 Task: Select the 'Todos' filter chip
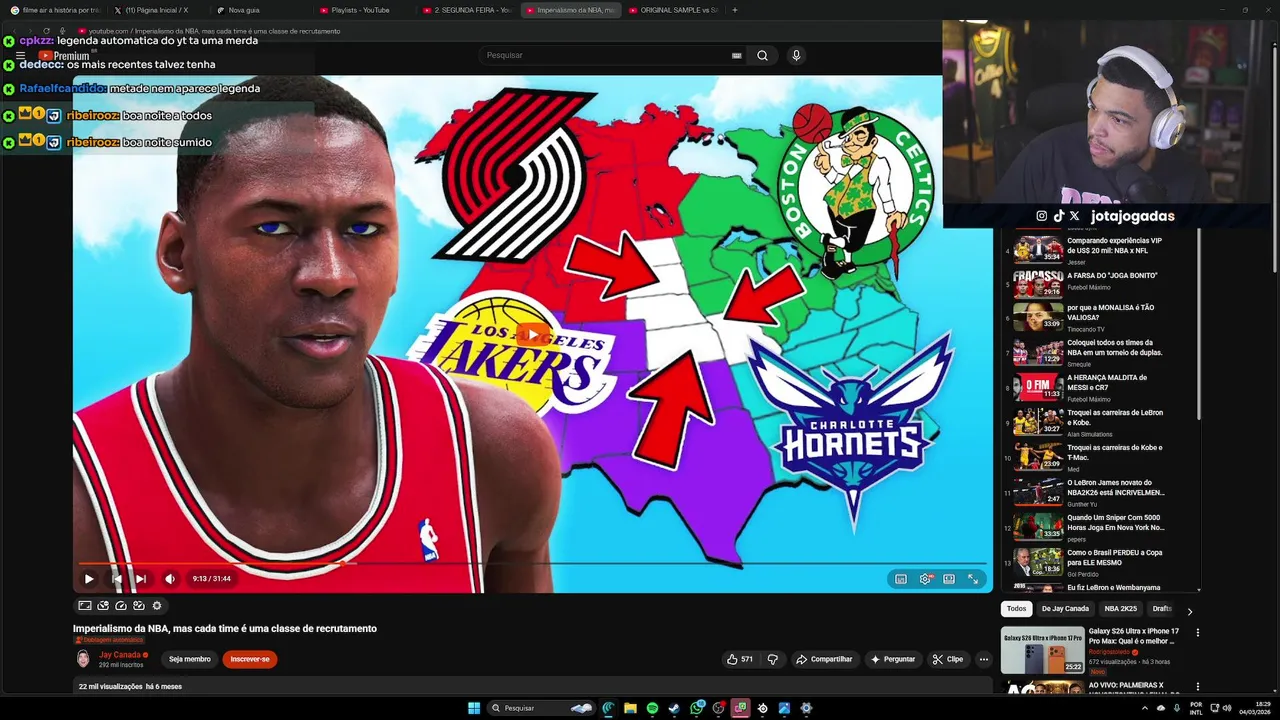click(x=1016, y=608)
